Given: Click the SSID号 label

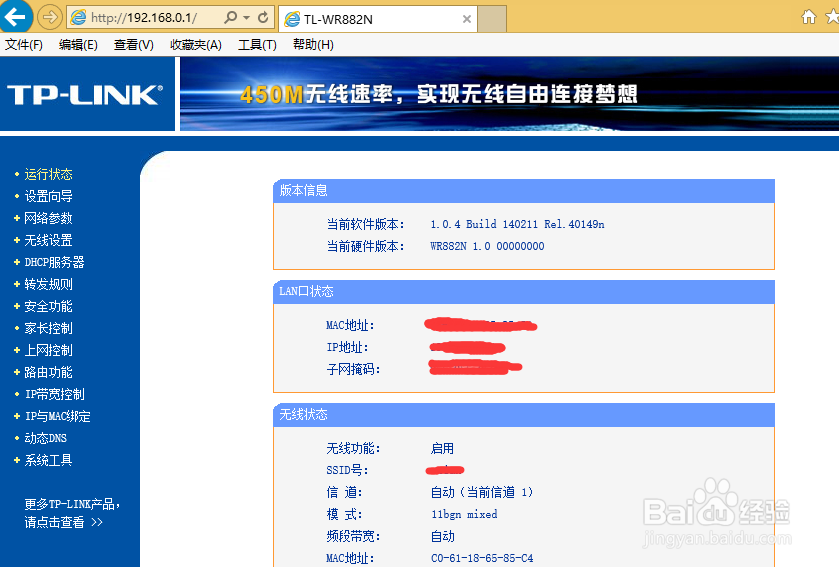Looking at the screenshot, I should point(347,470).
